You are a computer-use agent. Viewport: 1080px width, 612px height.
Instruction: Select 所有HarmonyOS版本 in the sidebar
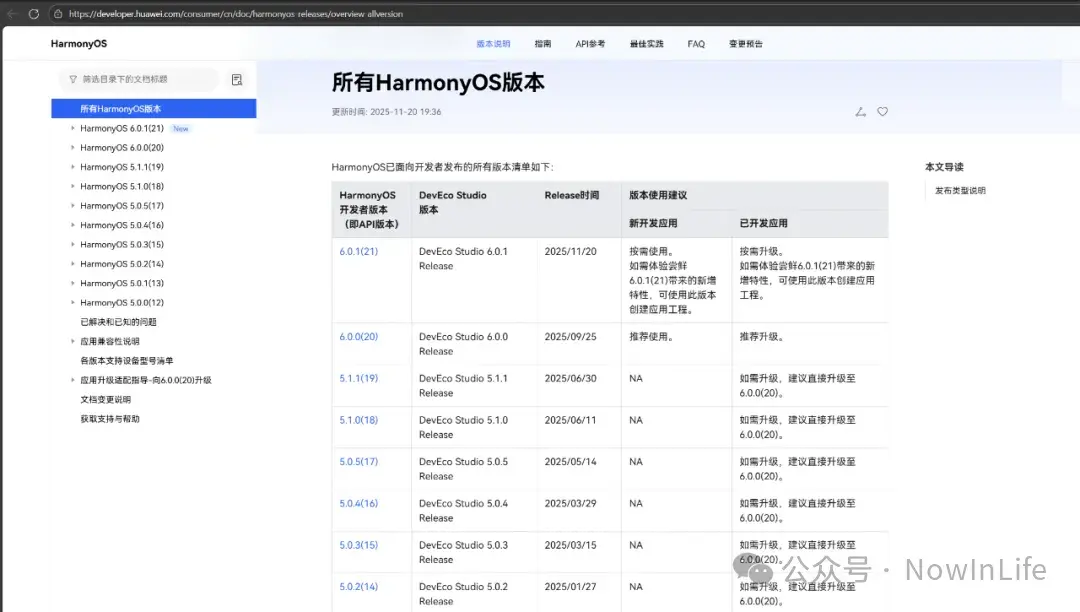pos(154,109)
